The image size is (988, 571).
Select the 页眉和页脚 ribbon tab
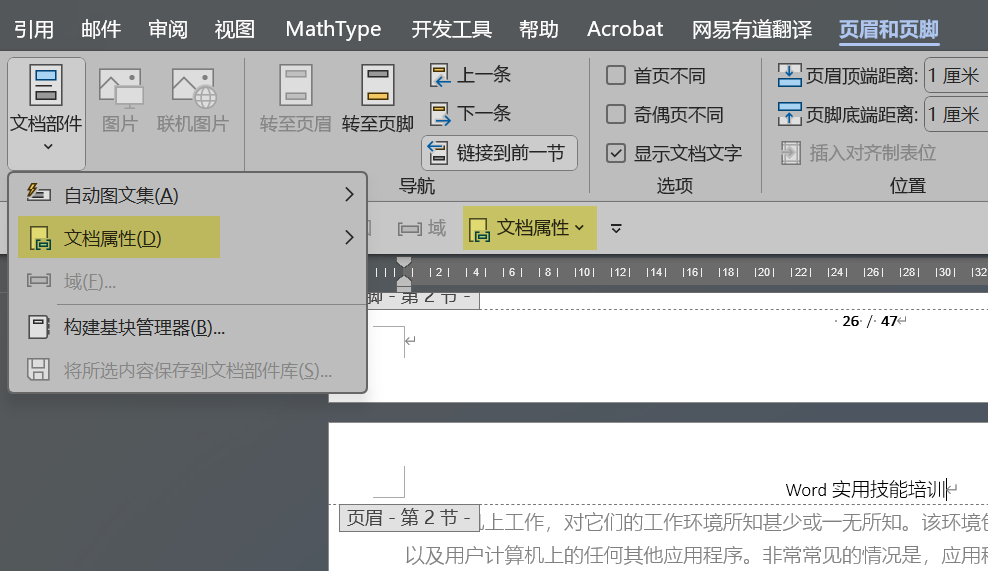[x=889, y=29]
